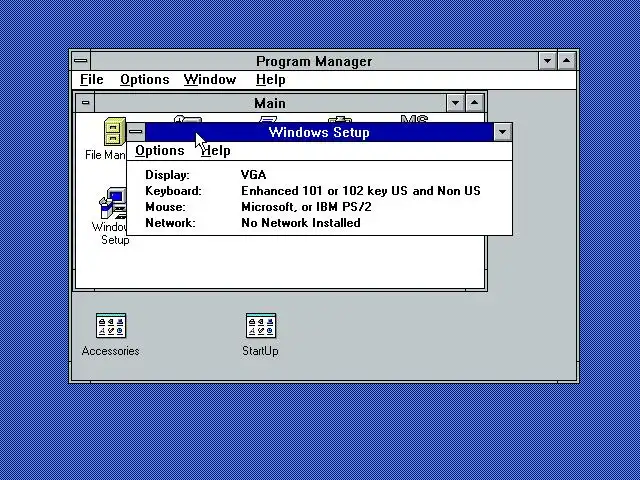Click 'No Network Installed' text
This screenshot has height=480, width=640.
301,222
